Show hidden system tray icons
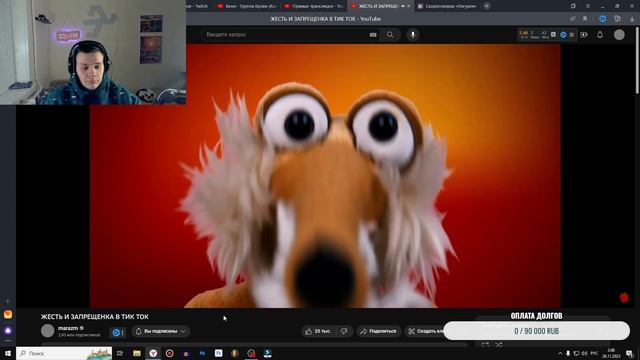Image resolution: width=640 pixels, height=360 pixels. 560,353
